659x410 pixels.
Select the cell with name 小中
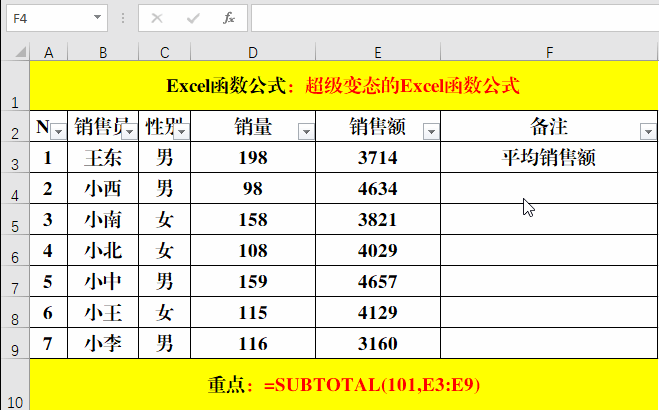(103, 281)
